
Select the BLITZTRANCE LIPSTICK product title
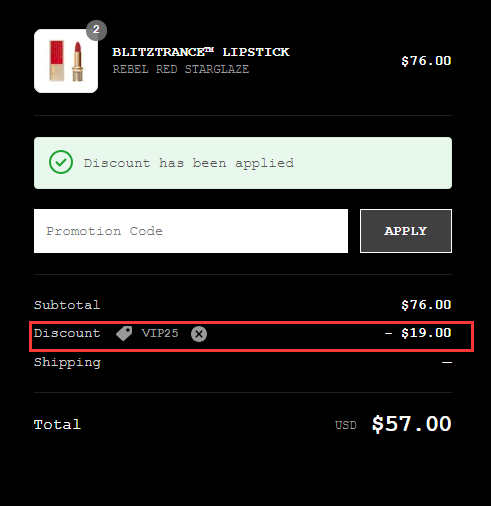[201, 52]
